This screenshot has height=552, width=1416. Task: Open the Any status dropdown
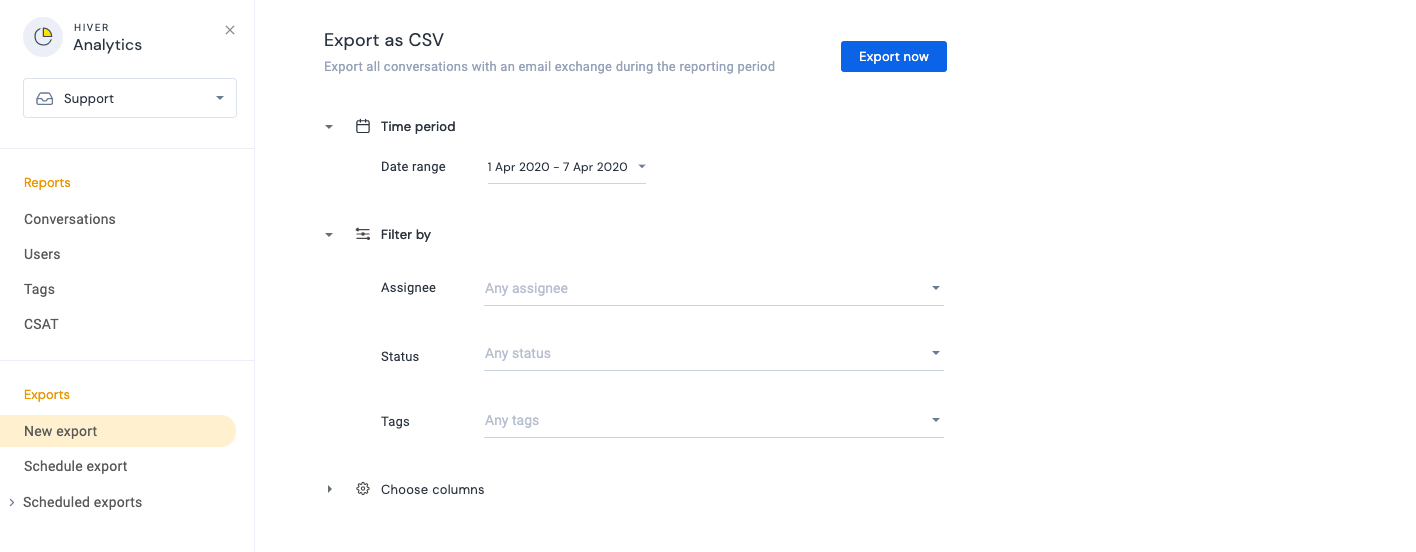click(714, 353)
